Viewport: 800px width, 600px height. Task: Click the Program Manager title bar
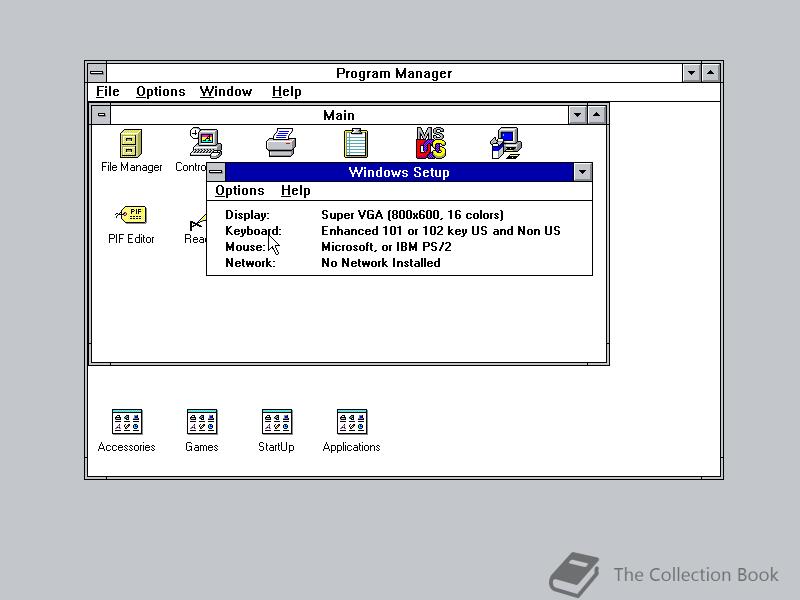[x=394, y=73]
